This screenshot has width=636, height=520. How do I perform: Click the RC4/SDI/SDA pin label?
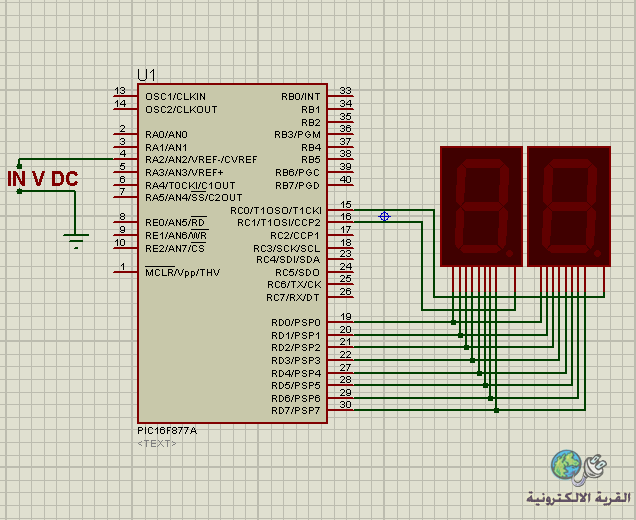(x=288, y=260)
